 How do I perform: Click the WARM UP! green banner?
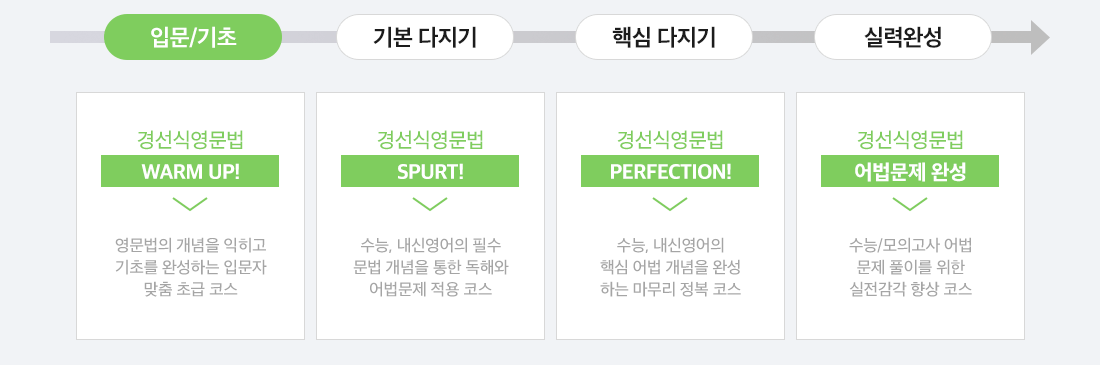pos(190,171)
